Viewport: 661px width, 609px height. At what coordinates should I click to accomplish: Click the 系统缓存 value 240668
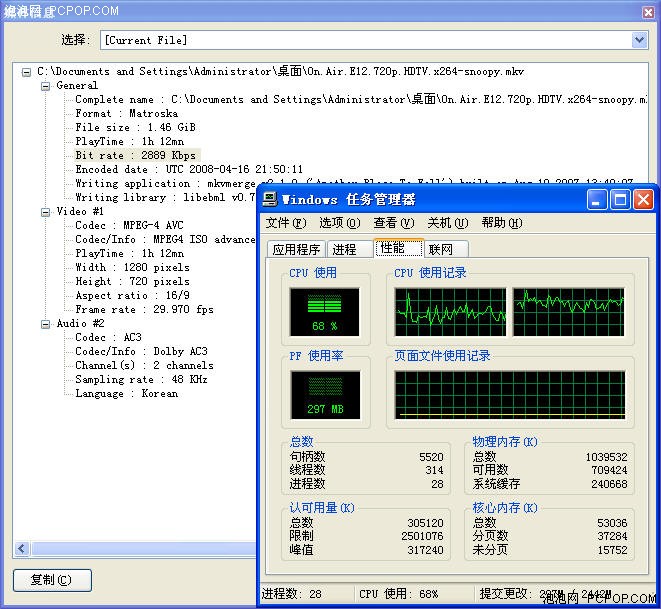[610, 484]
